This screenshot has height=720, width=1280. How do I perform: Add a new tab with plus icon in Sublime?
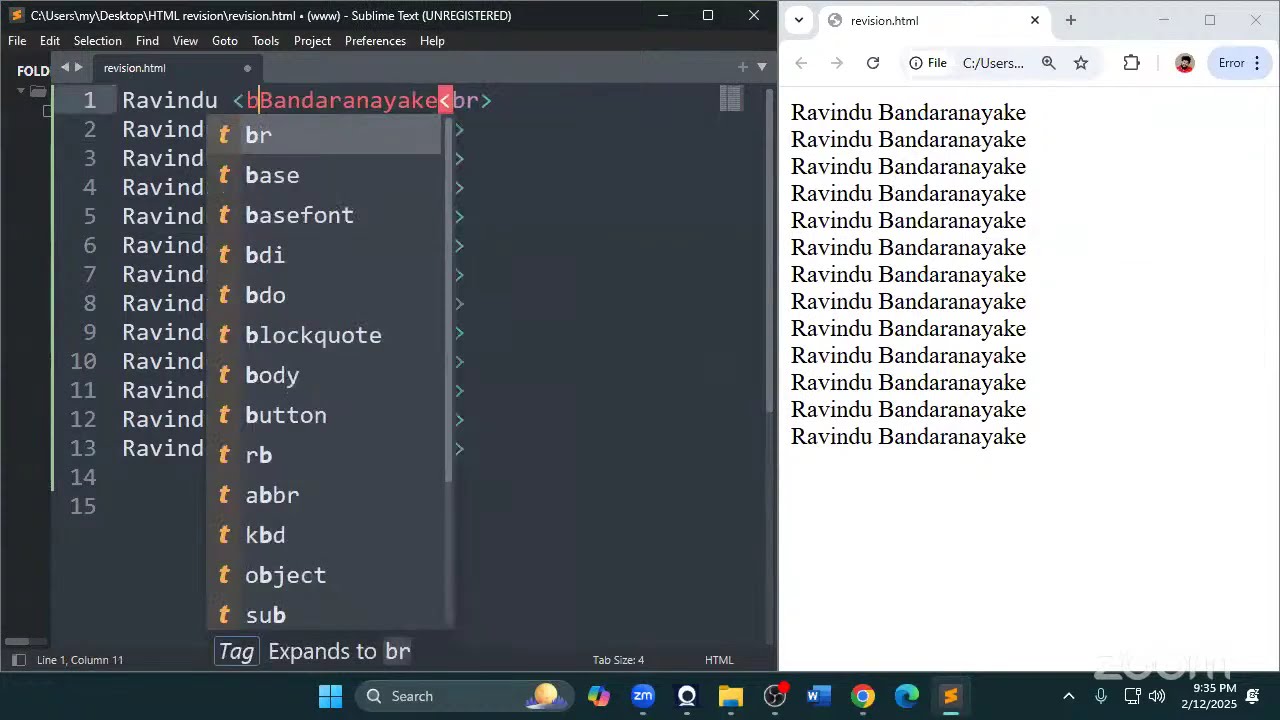742,67
